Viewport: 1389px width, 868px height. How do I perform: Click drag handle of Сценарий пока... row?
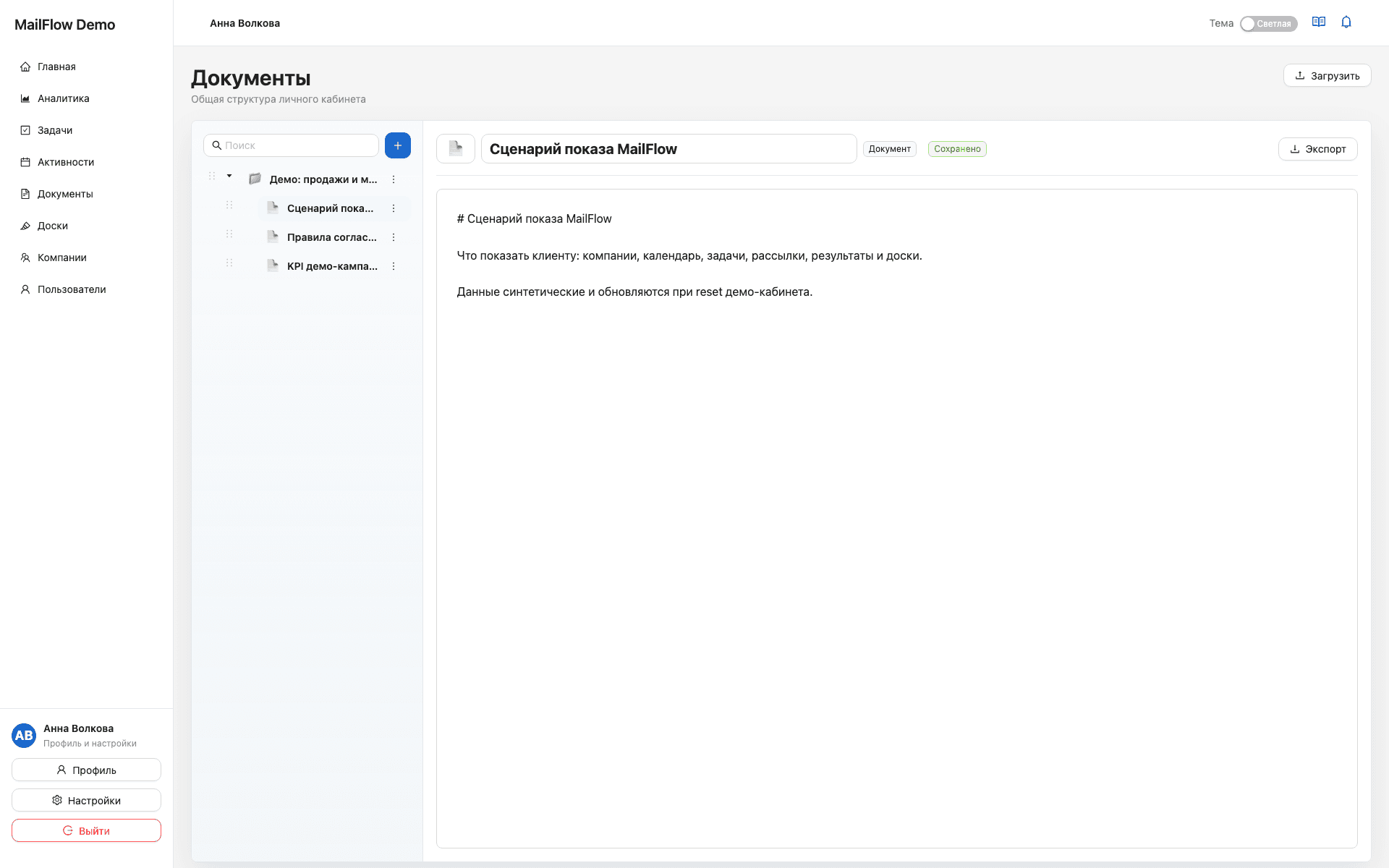click(x=229, y=205)
